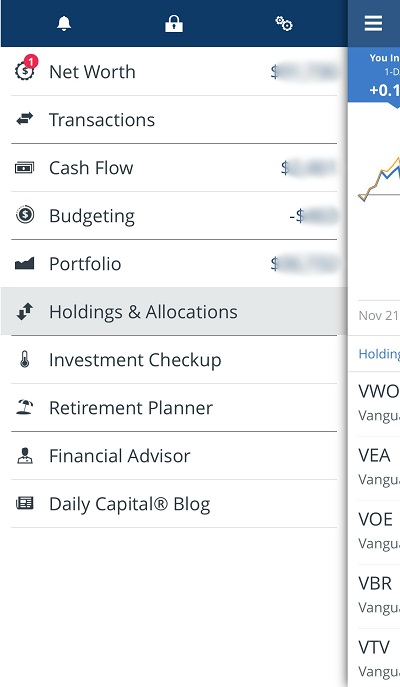The image size is (400, 687).
Task: Open settings via the gears icon
Action: tap(284, 24)
